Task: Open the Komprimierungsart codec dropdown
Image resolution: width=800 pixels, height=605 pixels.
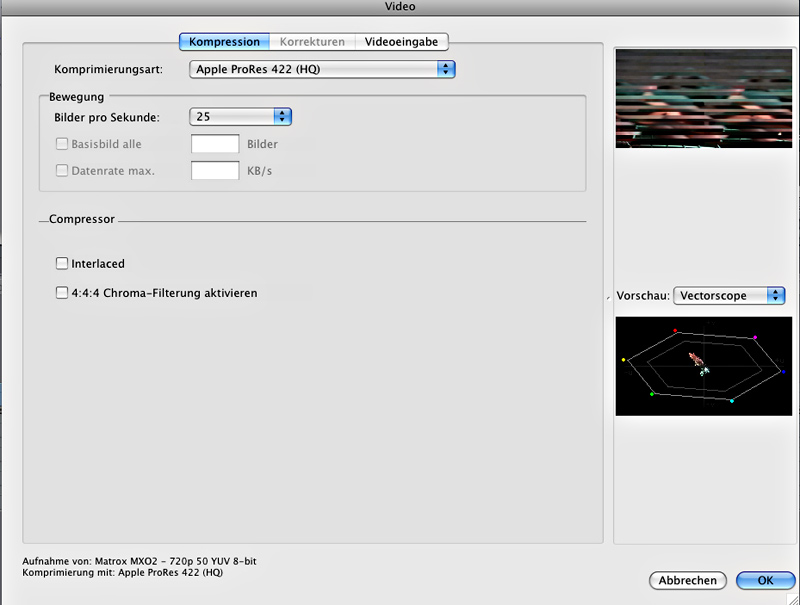Action: [x=322, y=70]
